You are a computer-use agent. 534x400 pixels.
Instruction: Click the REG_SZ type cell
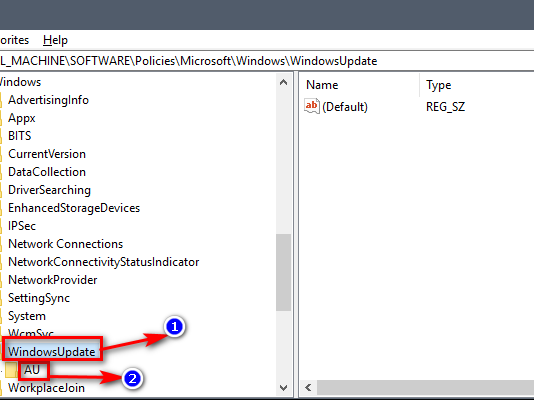(x=445, y=107)
